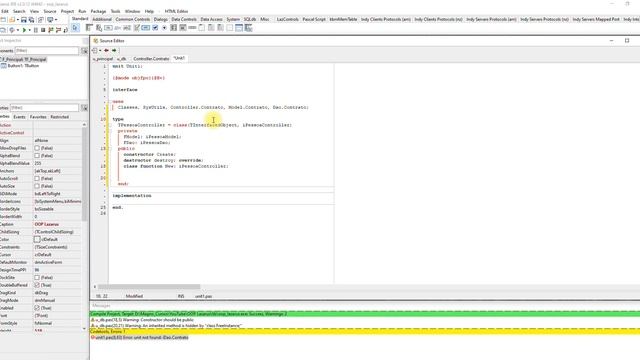Open the Favorites tab in Object Inspector
The height and width of the screenshot is (360, 640).
click(x=38, y=117)
